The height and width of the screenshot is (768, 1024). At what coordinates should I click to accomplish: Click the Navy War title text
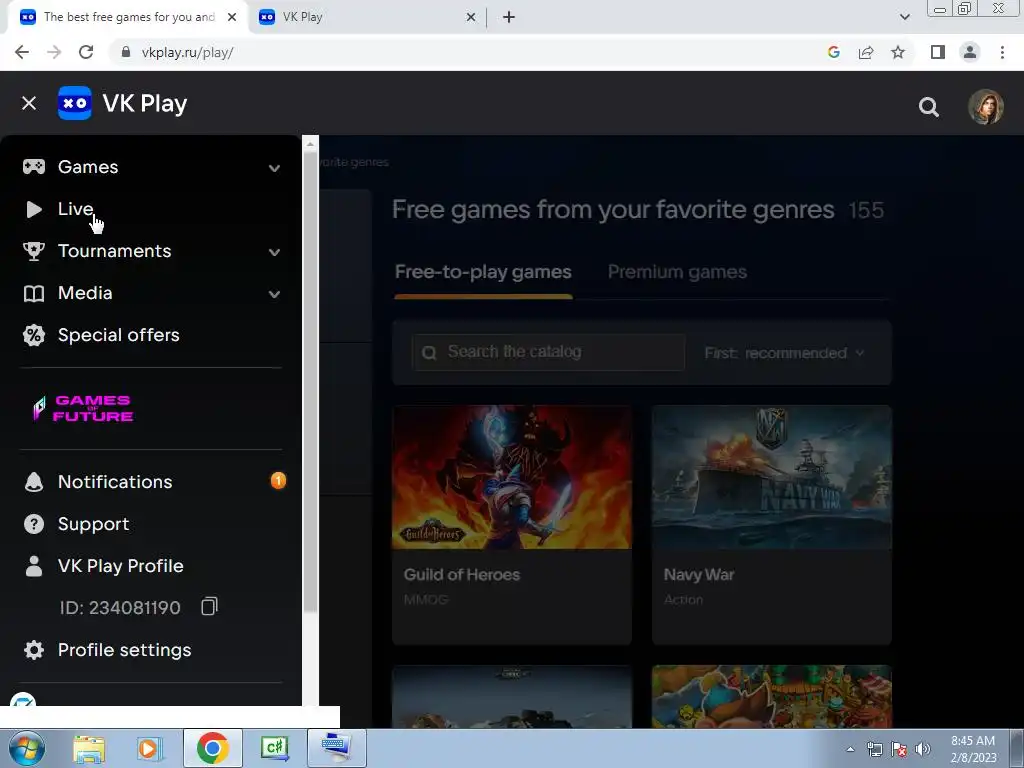point(699,575)
